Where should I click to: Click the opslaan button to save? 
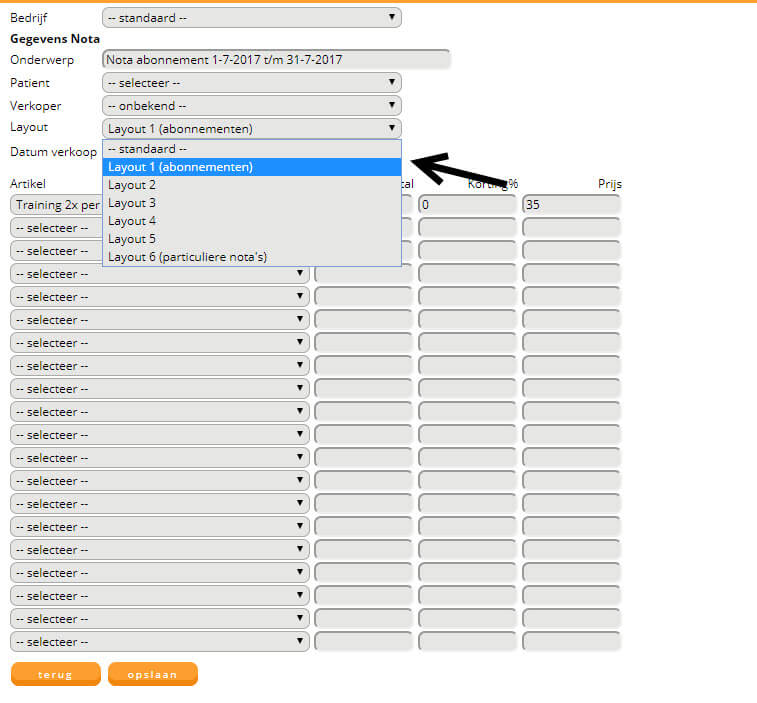pos(152,674)
